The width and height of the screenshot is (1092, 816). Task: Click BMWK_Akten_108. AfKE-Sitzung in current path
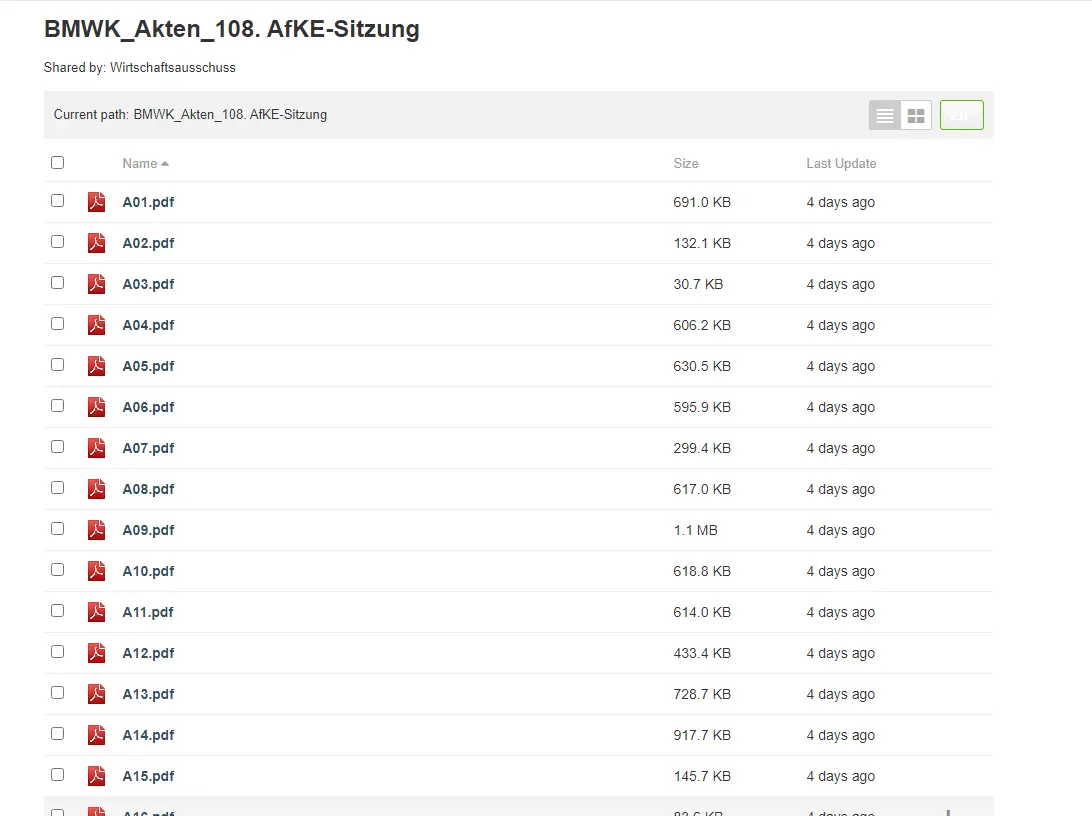[x=230, y=114]
